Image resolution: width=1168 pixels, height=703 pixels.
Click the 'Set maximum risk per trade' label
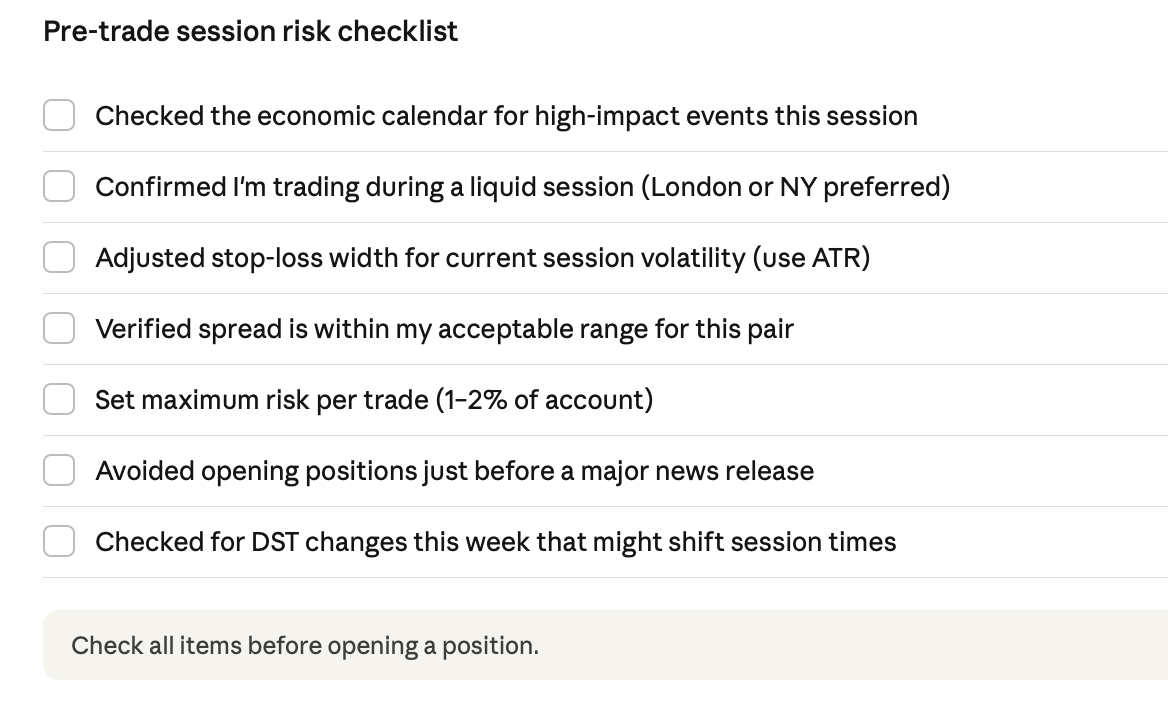tap(374, 400)
